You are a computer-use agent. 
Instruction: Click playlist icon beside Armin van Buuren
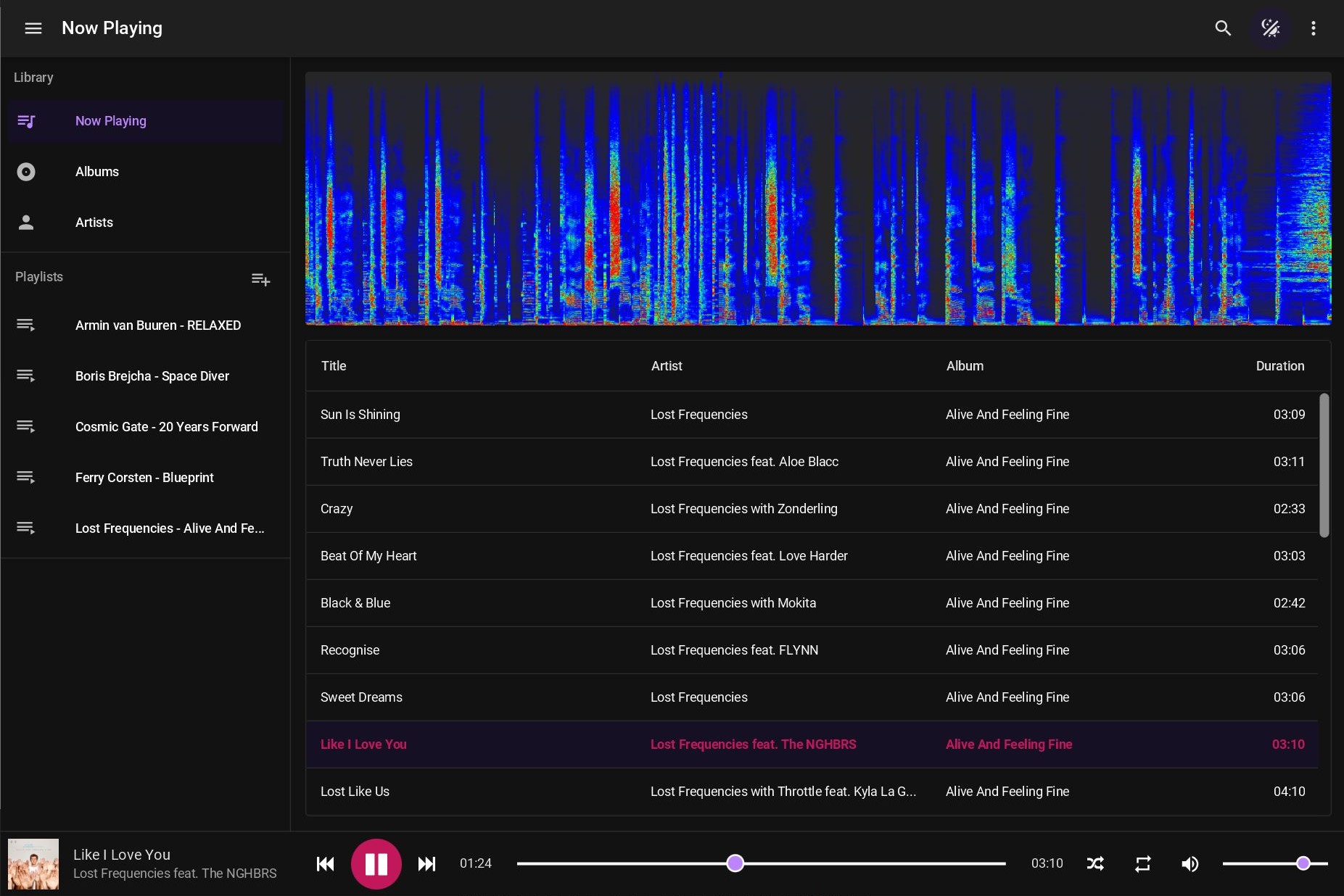pos(26,325)
